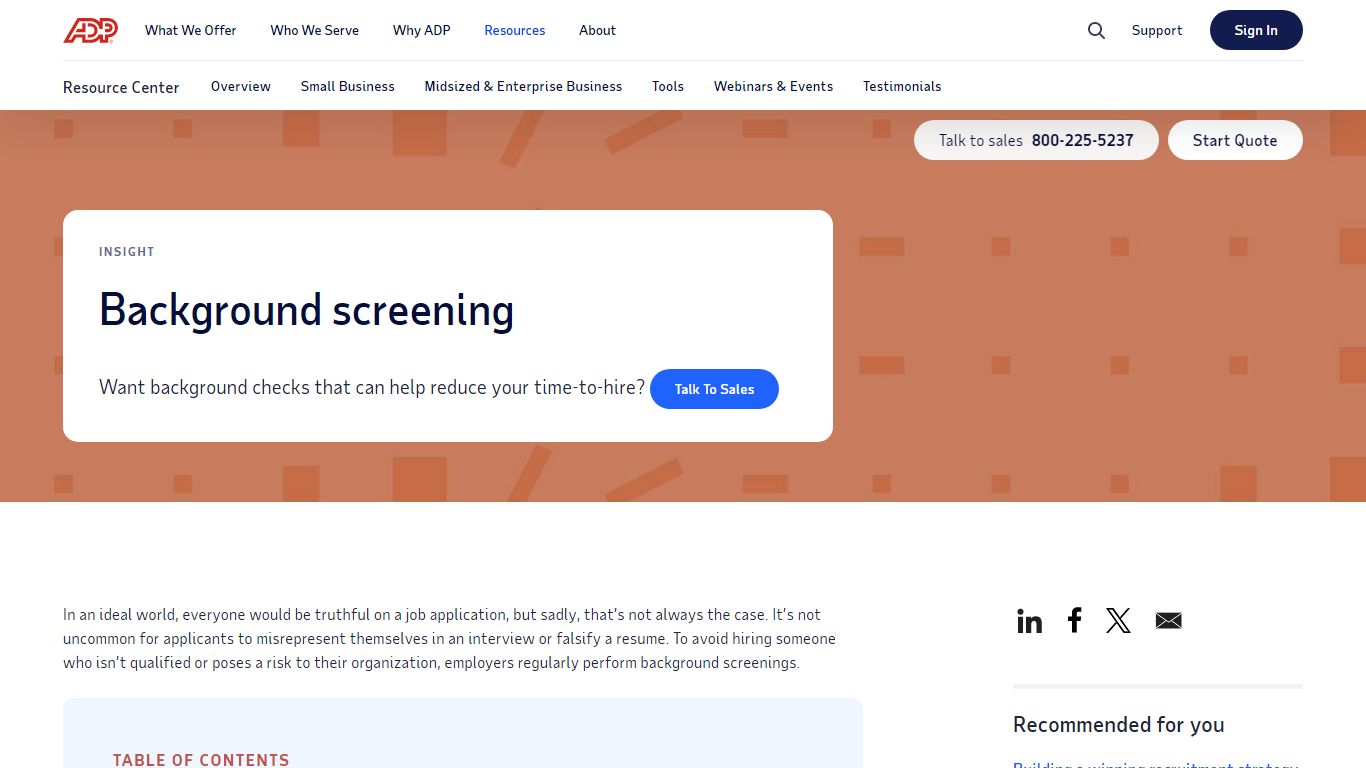Screen dimensions: 1366x768
Task: Go to the Support page
Action: 1157,30
